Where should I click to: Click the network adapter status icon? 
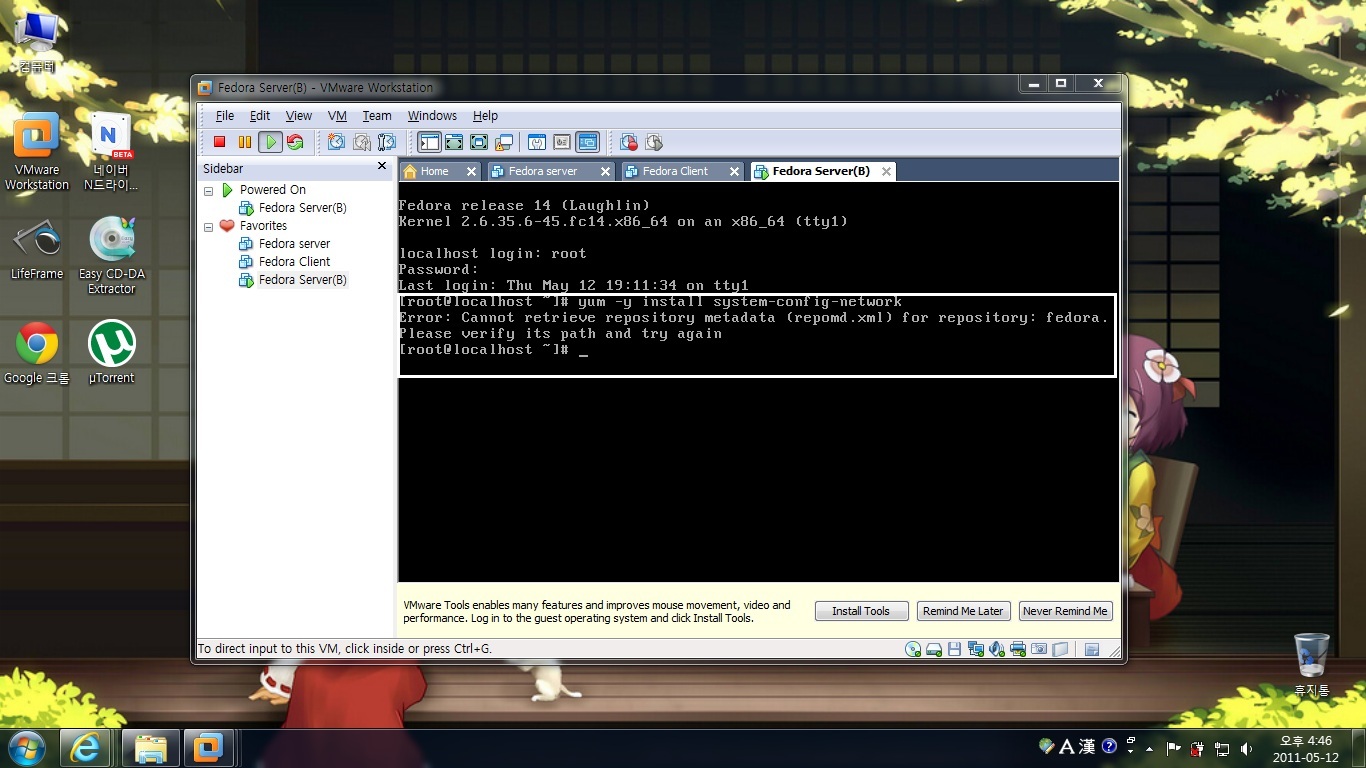coord(976,649)
